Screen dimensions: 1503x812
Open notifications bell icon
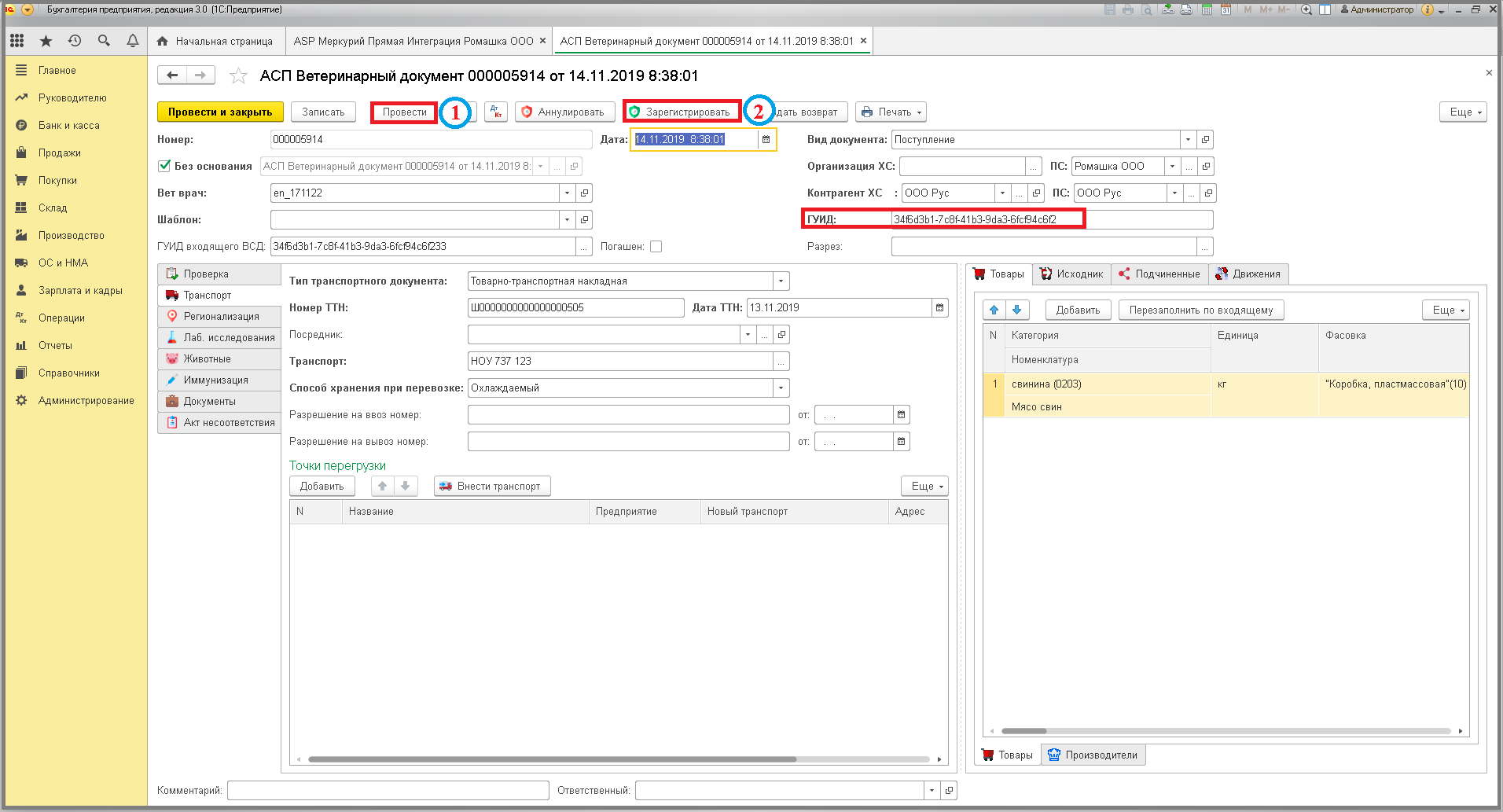click(133, 40)
